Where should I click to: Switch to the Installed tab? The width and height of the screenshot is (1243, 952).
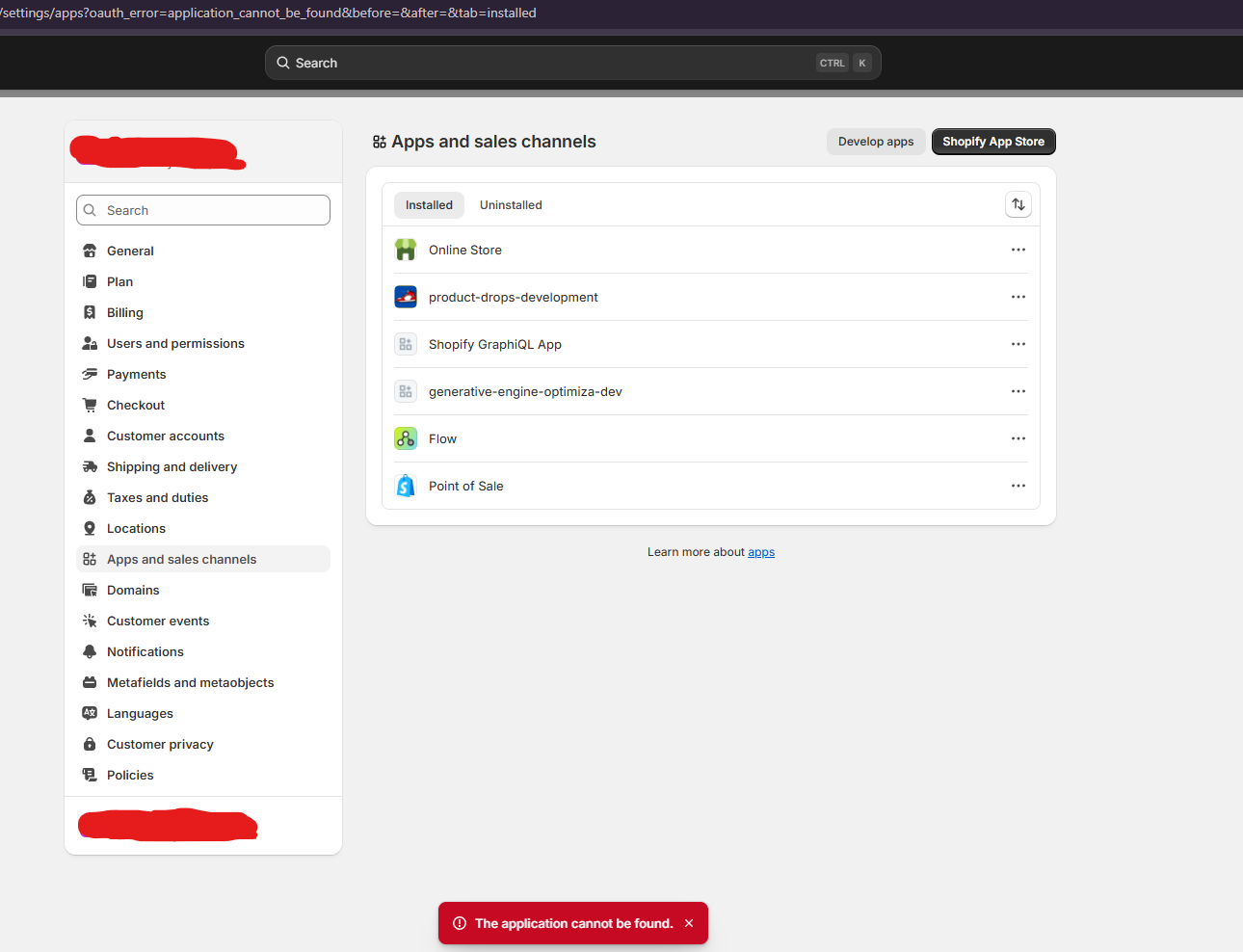point(429,205)
